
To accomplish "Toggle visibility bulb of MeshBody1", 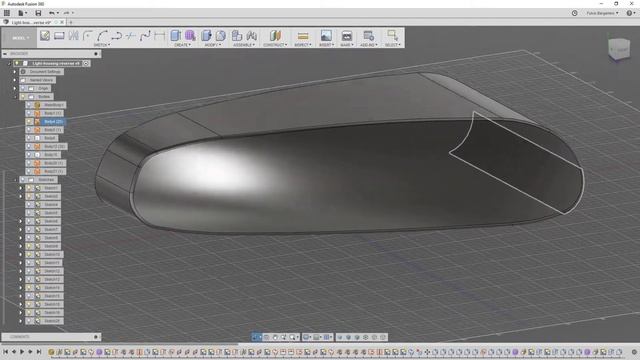I will (29, 105).
